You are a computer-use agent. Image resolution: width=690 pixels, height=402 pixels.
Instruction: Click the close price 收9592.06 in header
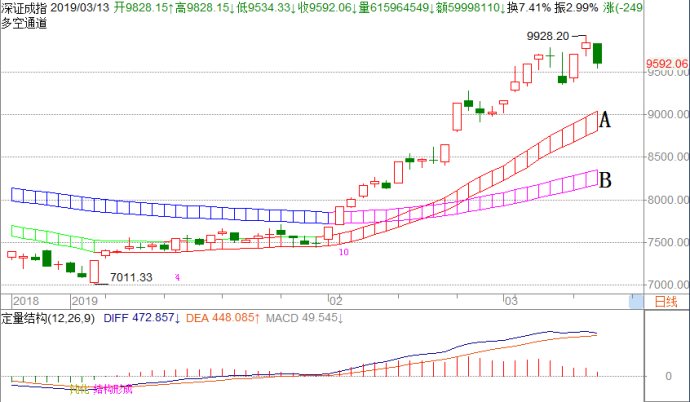tap(327, 7)
